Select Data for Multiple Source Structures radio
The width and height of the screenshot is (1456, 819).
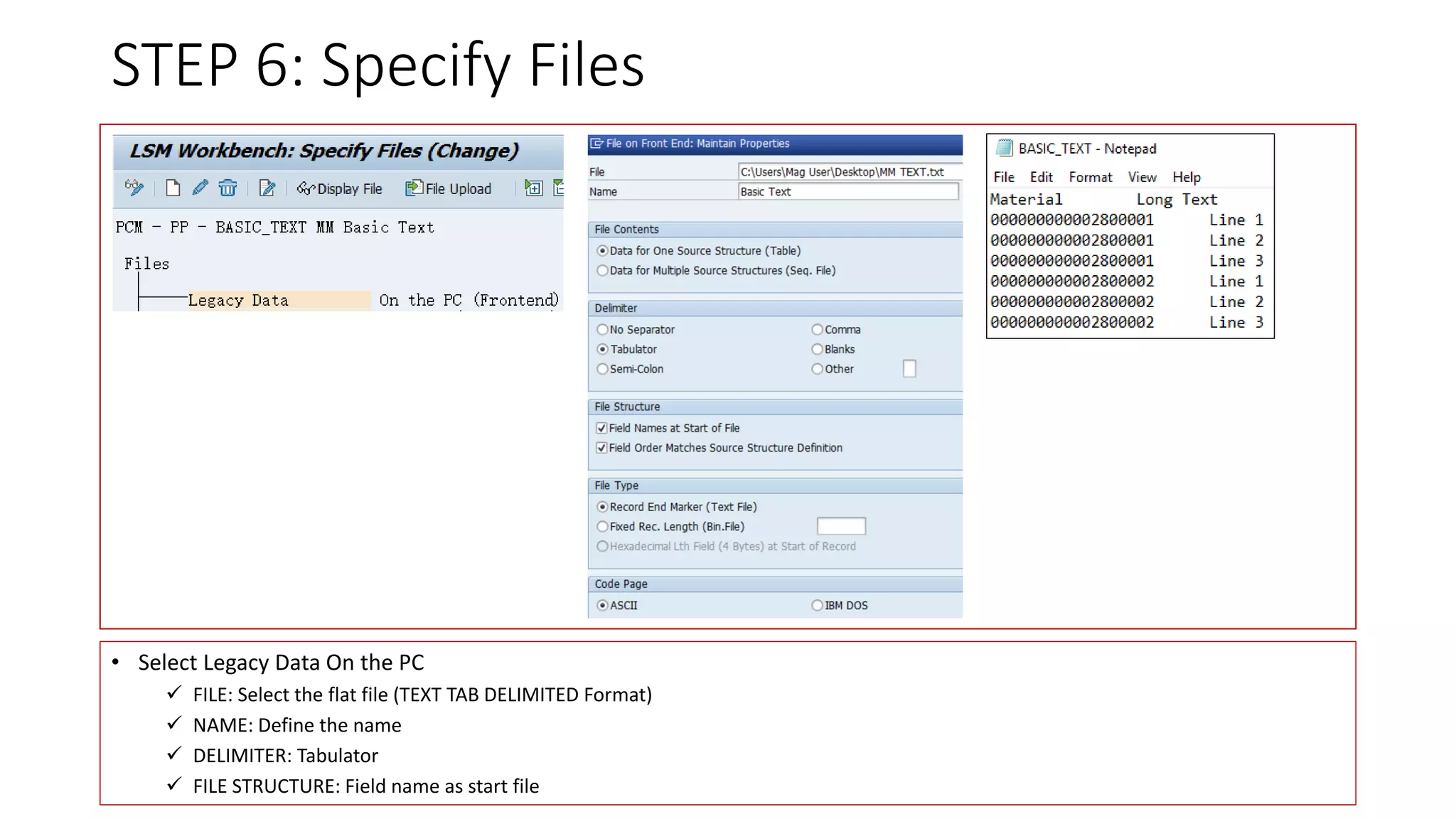603,271
